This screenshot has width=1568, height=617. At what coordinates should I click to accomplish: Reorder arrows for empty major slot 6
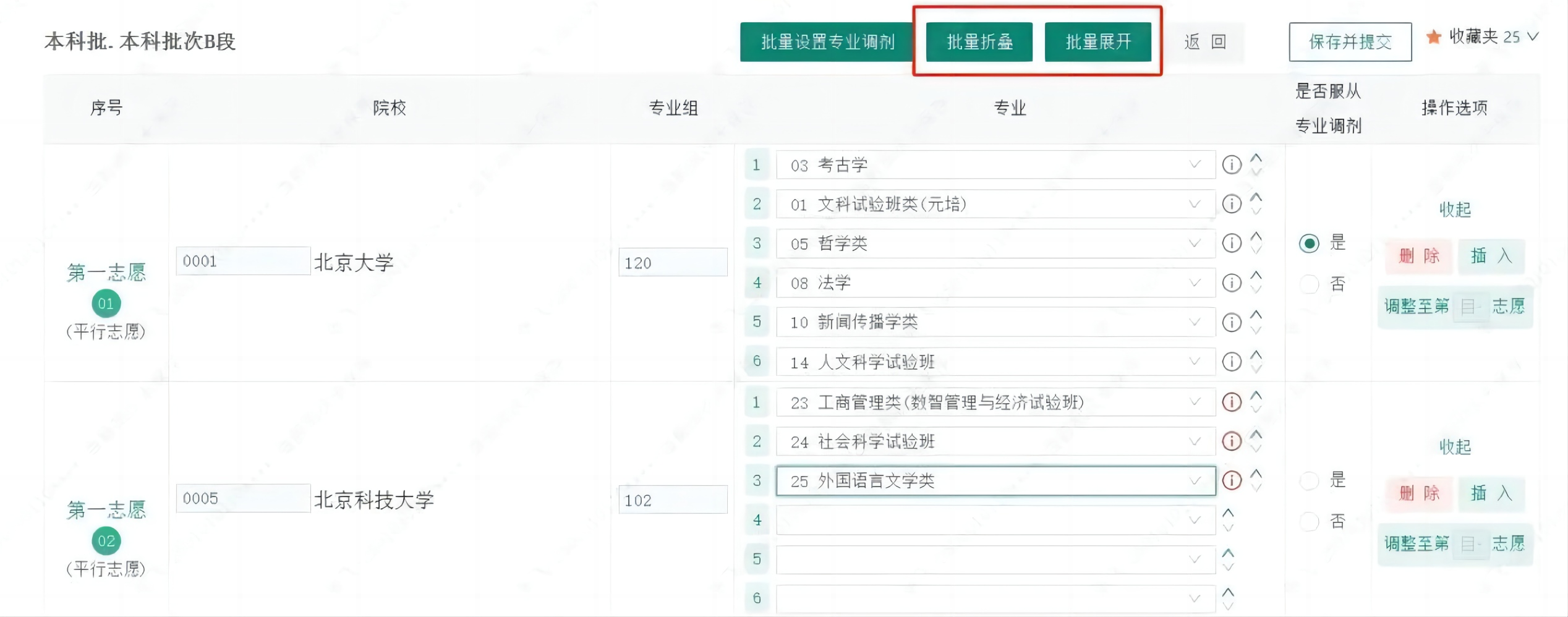(x=1228, y=598)
